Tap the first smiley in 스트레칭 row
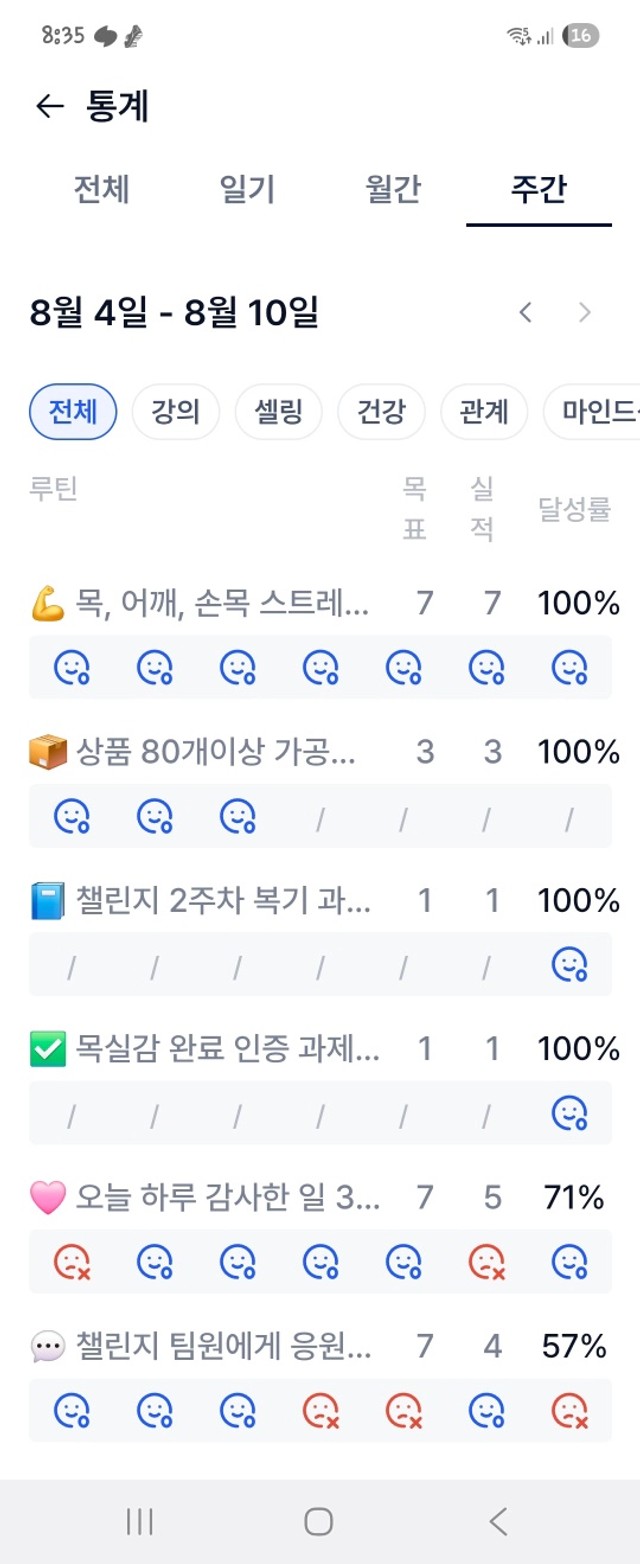 (71, 667)
